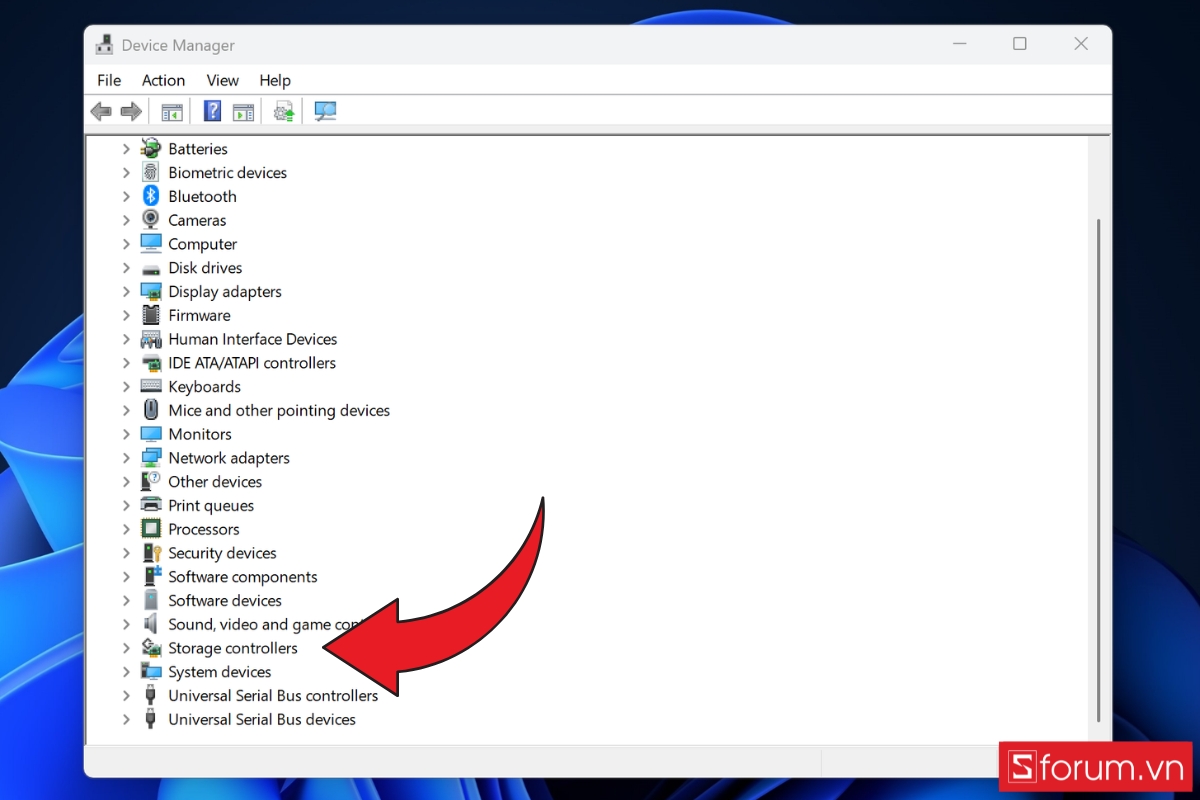Screen dimensions: 1200x800
Task: Expand the Cameras category
Action: (x=126, y=220)
